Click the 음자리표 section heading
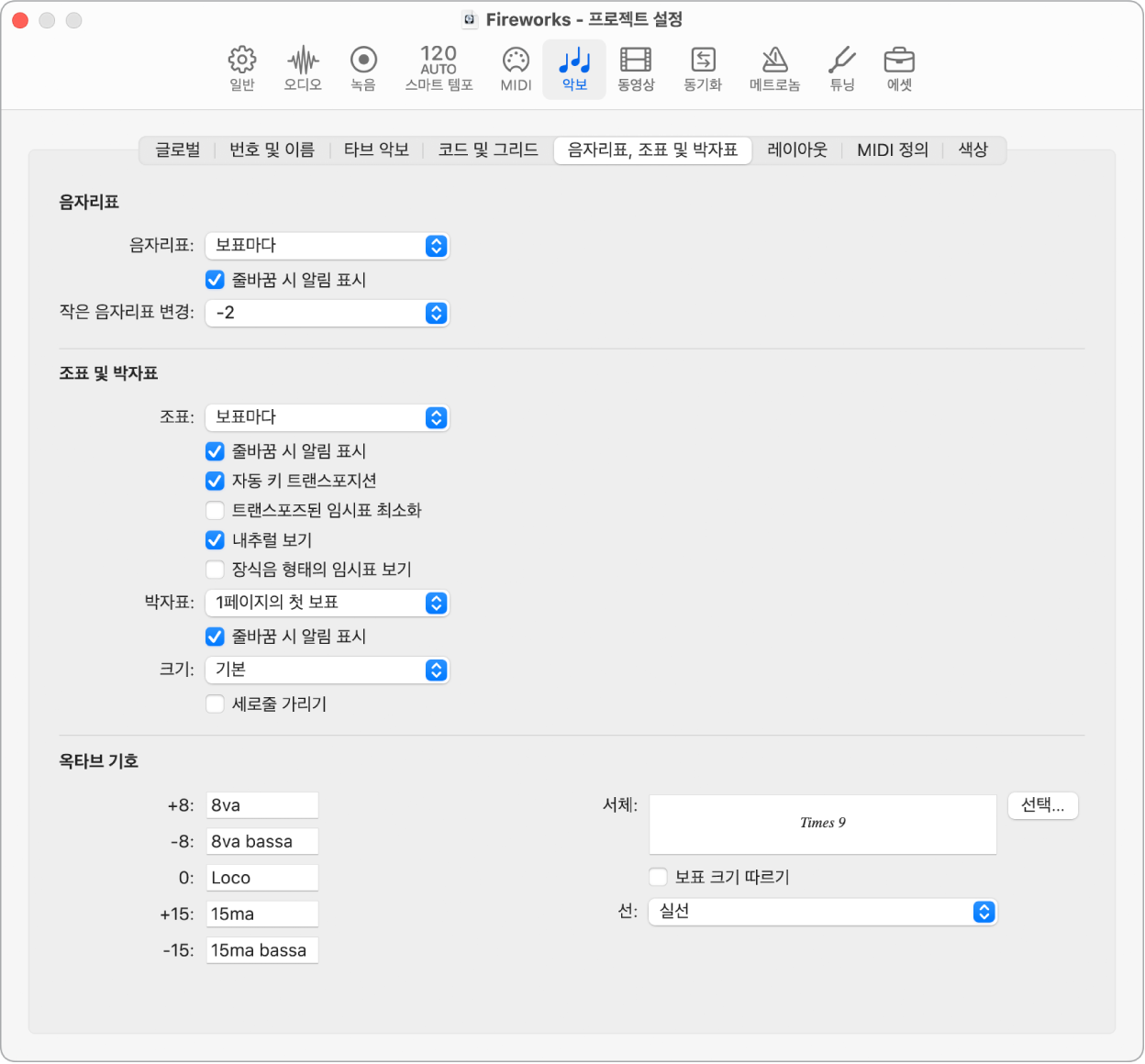This screenshot has width=1145, height=1064. click(89, 203)
